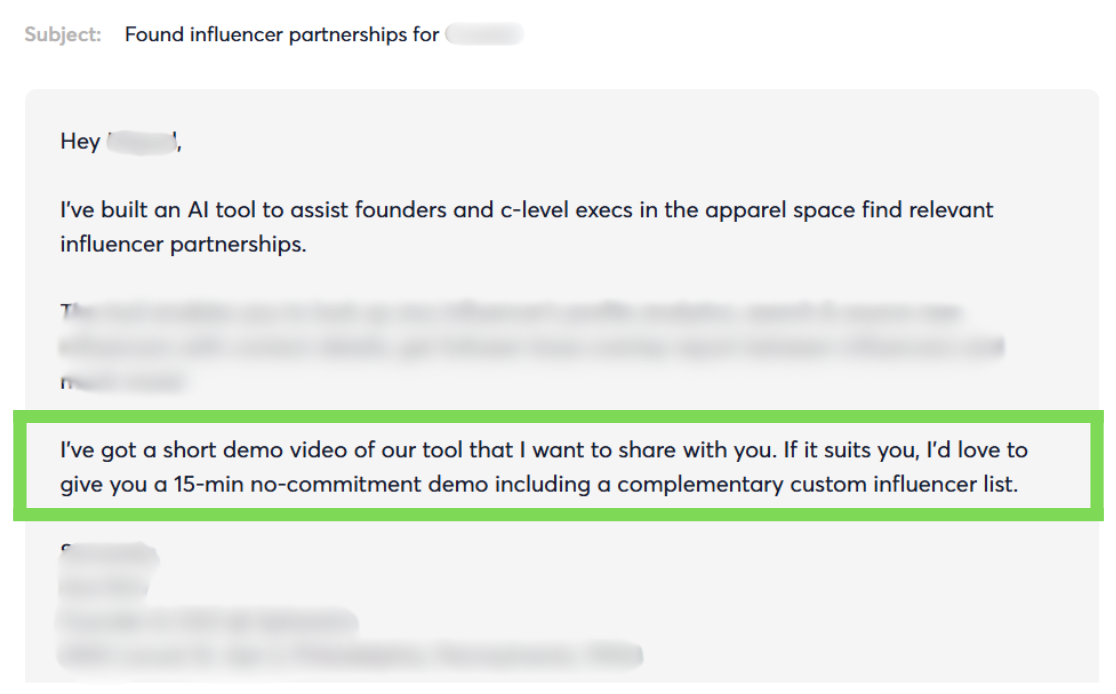The image size is (1116, 694).
Task: Click the second line of the blurred paragraph
Action: 532,347
